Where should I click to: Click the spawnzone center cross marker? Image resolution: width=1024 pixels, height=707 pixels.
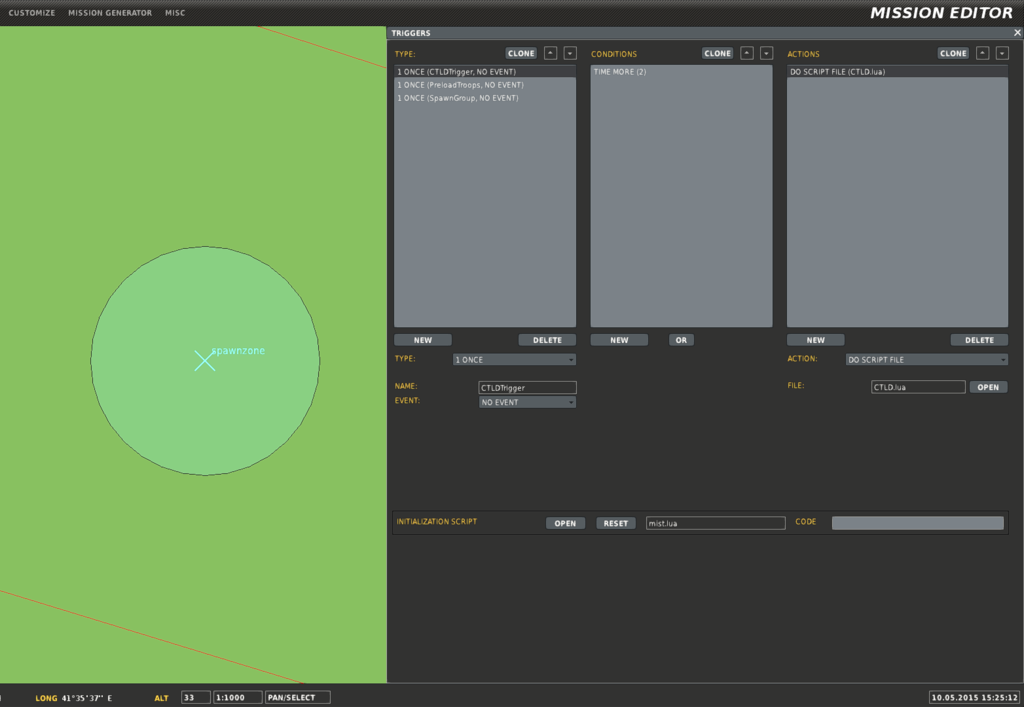click(x=204, y=361)
